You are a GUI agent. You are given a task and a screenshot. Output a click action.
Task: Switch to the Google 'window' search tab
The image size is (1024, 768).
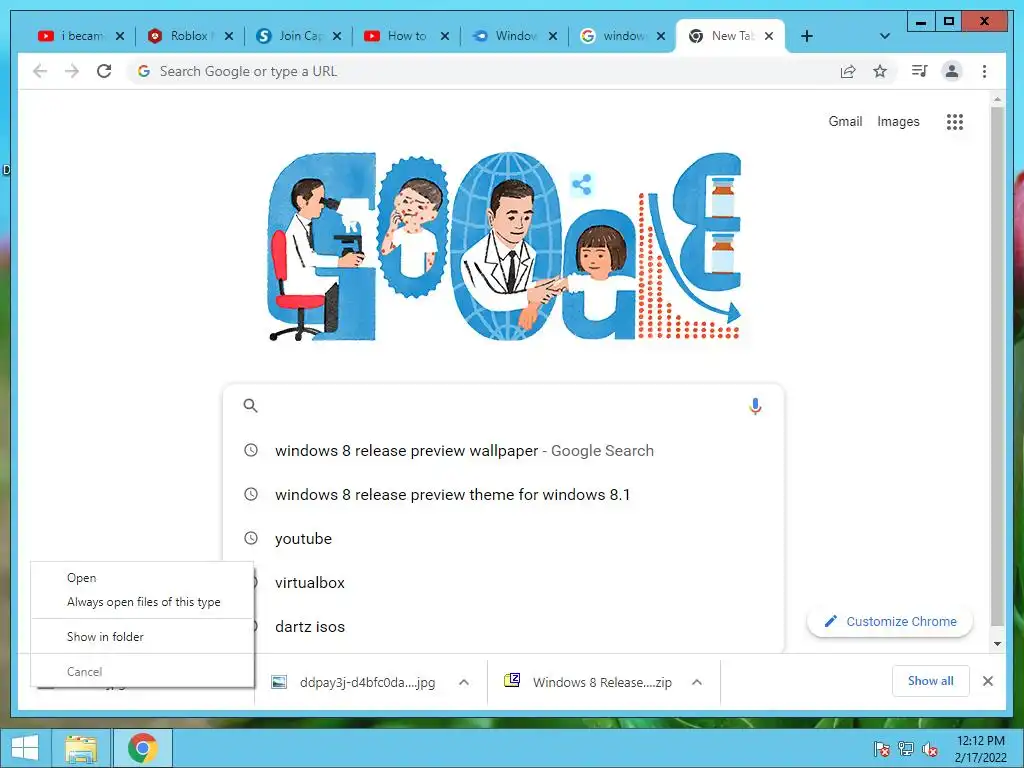(x=613, y=36)
